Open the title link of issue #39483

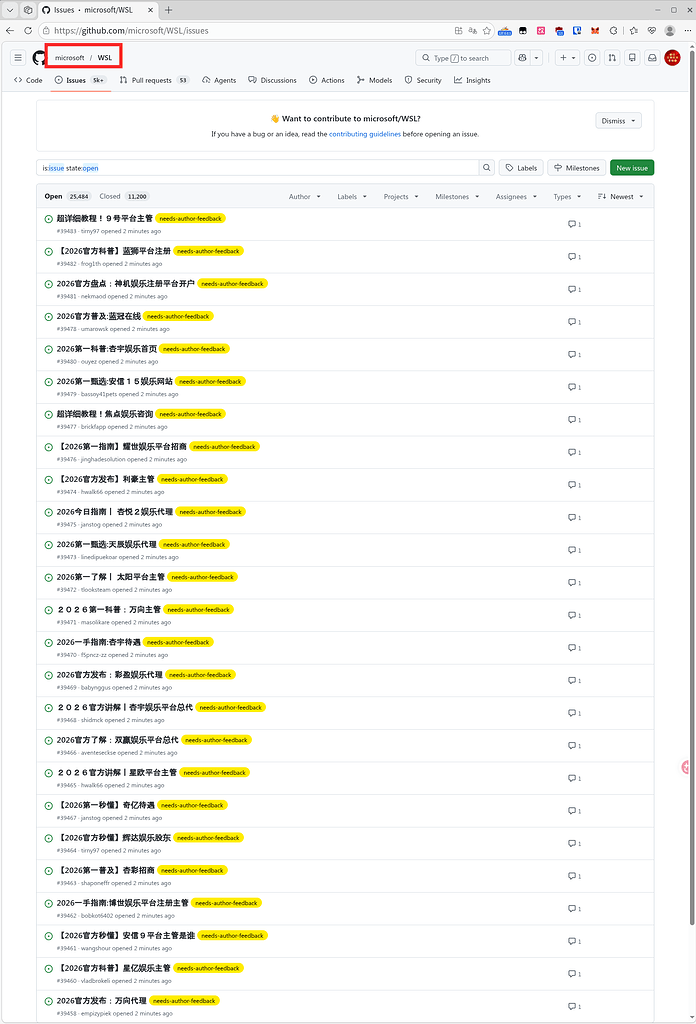click(104, 218)
